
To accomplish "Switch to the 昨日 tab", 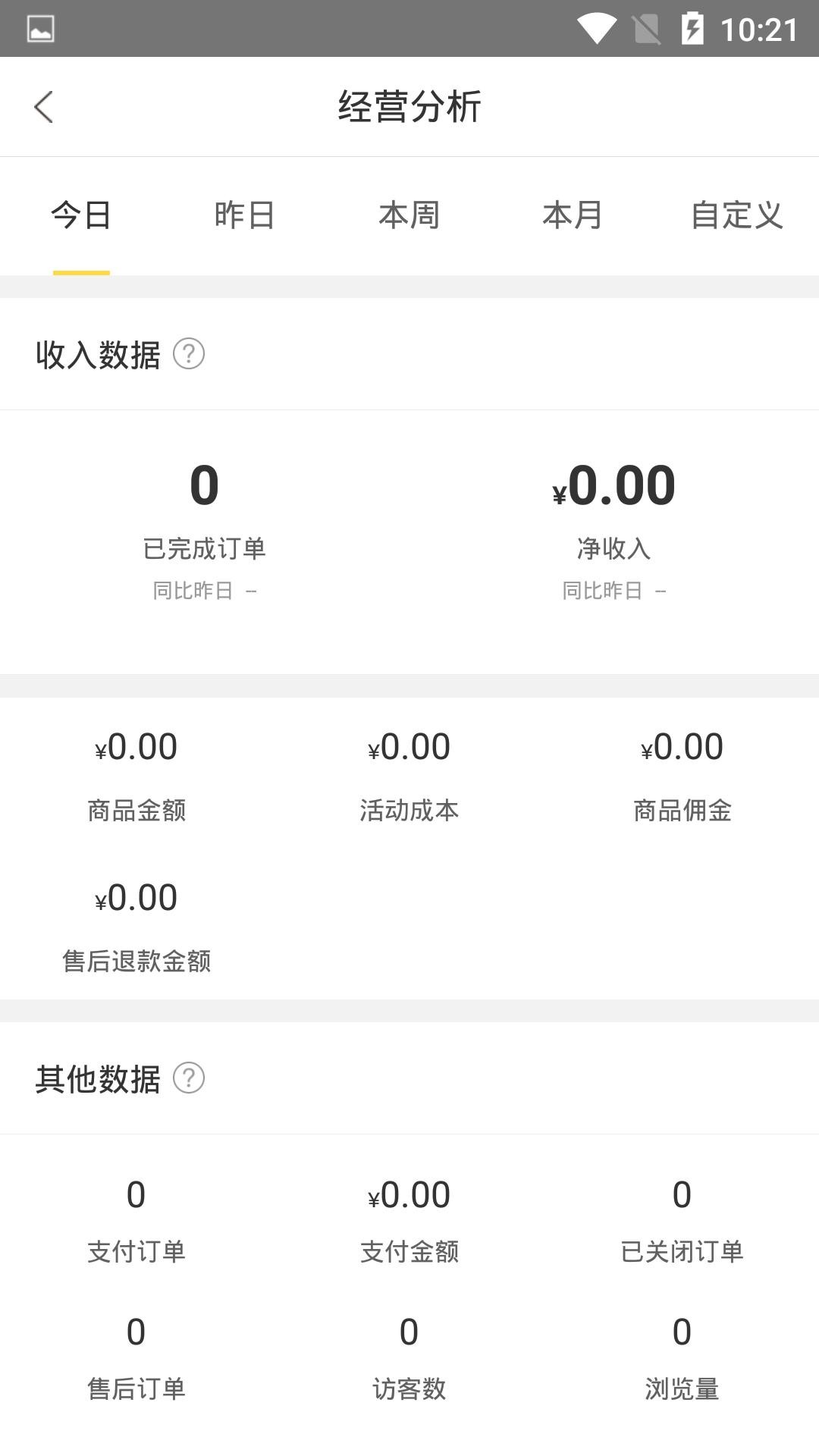I will pyautogui.click(x=244, y=215).
